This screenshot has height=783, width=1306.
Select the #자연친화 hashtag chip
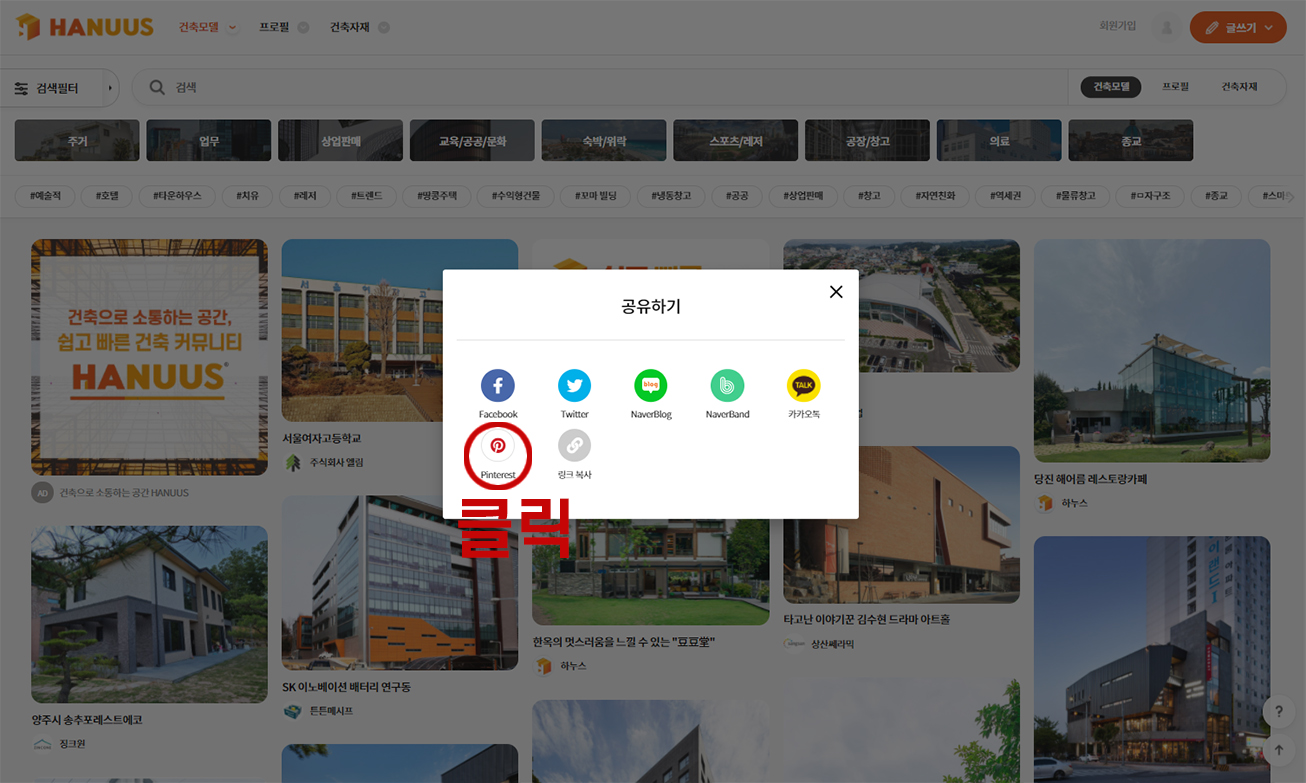935,196
